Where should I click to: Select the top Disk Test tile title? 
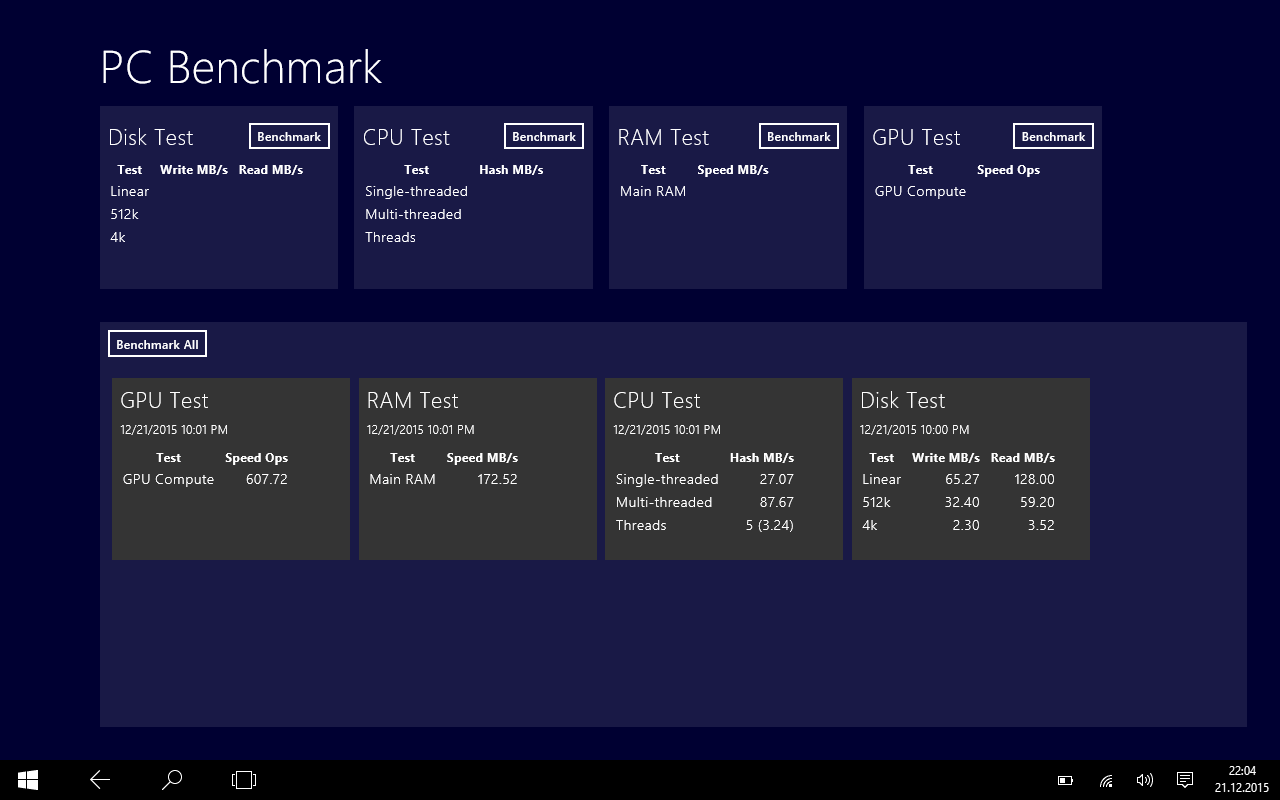coord(151,138)
